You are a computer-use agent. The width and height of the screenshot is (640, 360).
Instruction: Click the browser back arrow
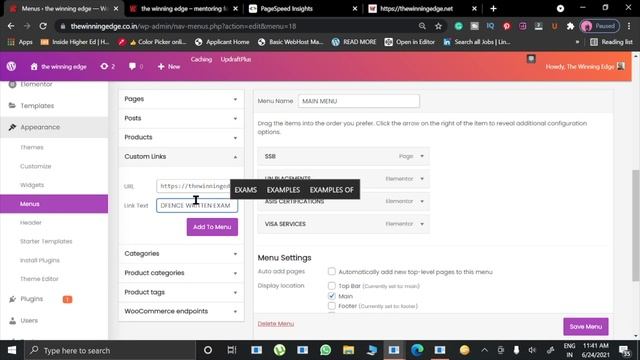(11, 26)
